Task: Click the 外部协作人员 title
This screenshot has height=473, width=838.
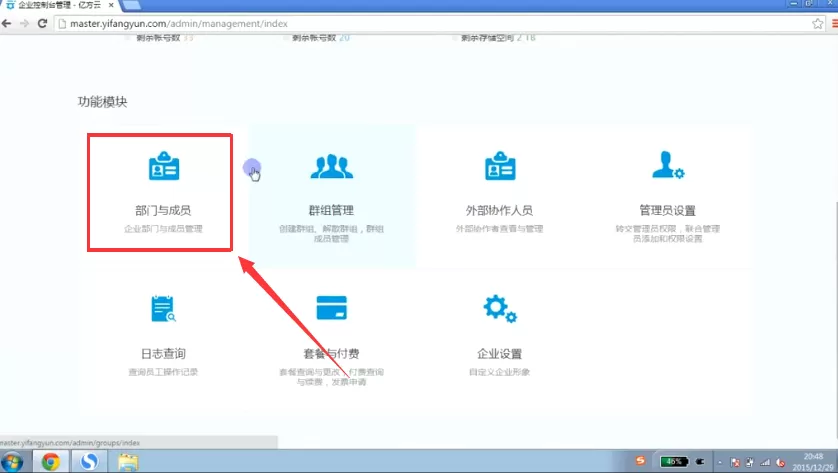Action: click(499, 211)
